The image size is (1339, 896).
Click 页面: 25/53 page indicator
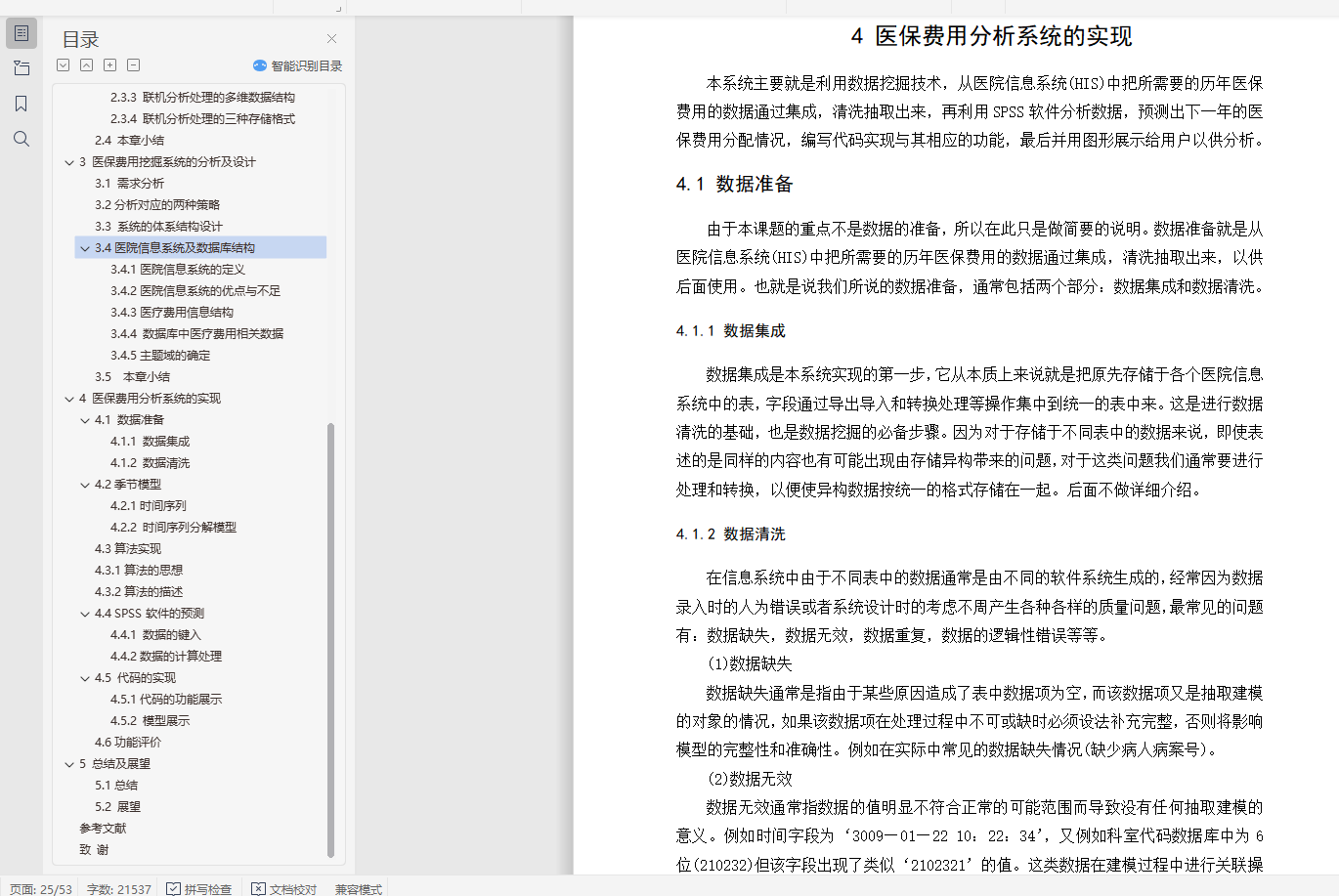[41, 889]
